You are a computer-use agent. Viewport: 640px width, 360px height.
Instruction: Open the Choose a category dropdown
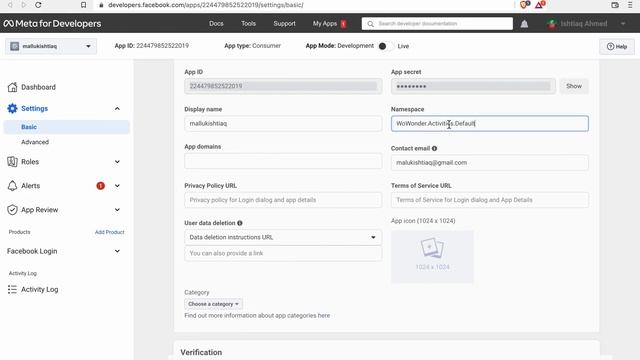tap(213, 304)
